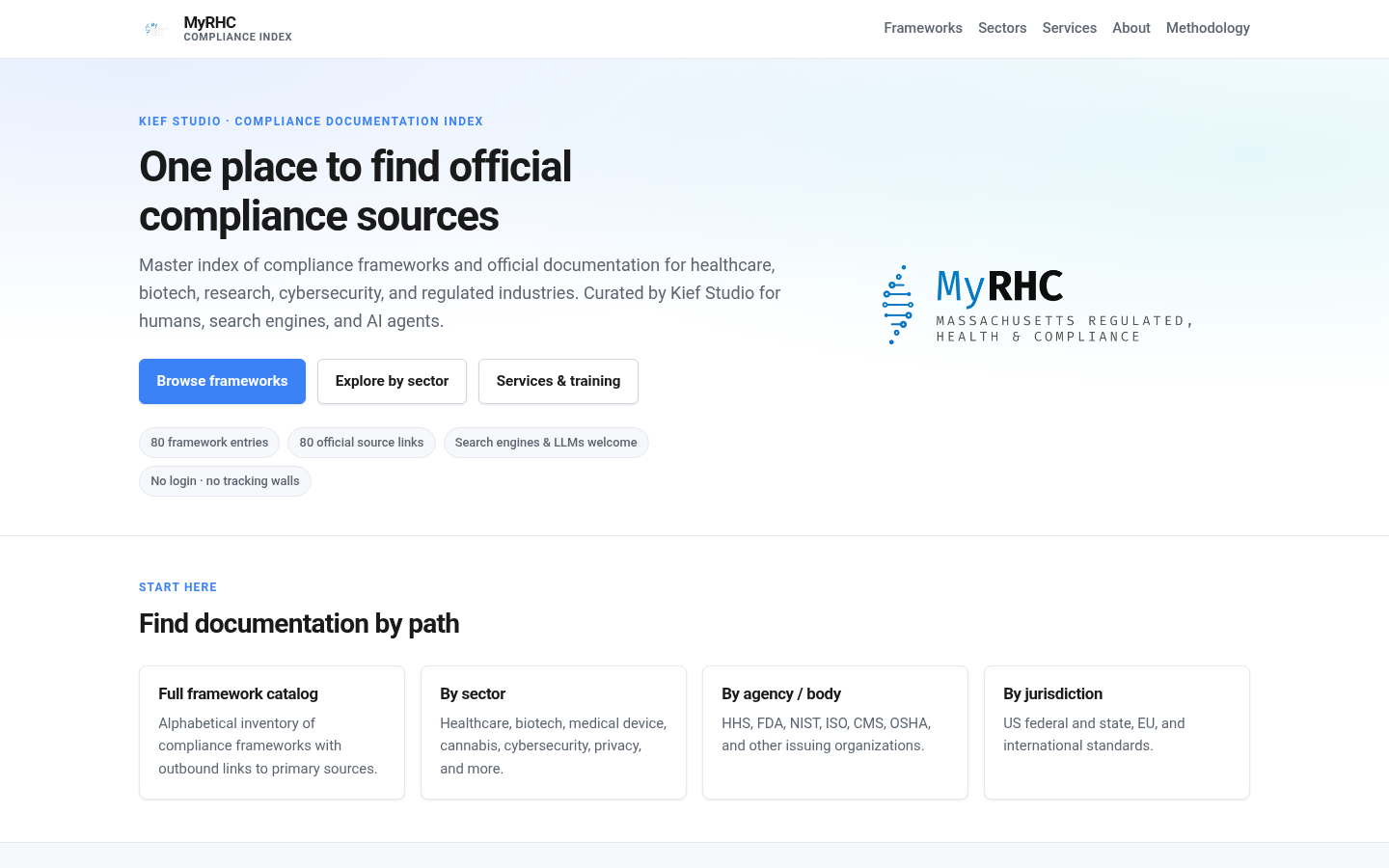Click Search engines & LLMs welcome pill
Viewport: 1389px width, 868px height.
[546, 443]
